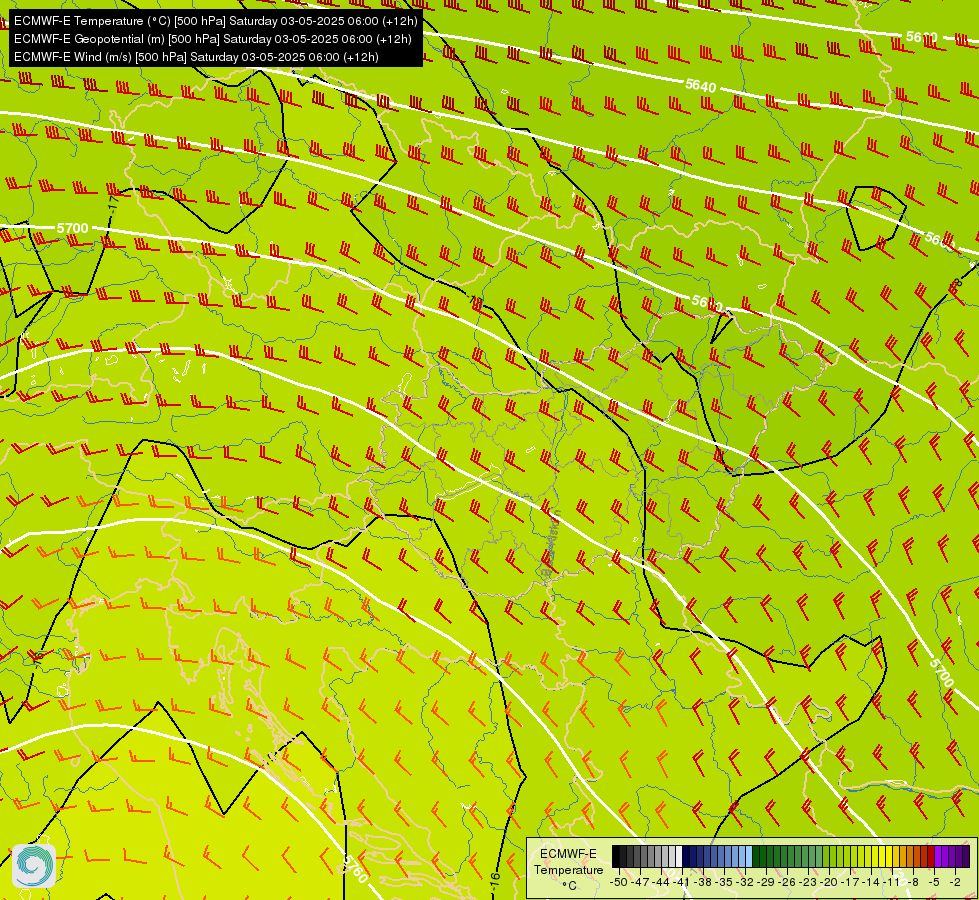
Task: Select the dark purple swatch at legend end
Action: (966, 856)
